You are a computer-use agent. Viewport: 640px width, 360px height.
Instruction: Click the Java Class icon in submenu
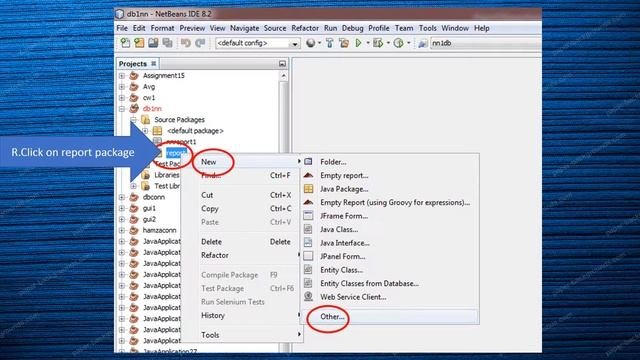308,229
